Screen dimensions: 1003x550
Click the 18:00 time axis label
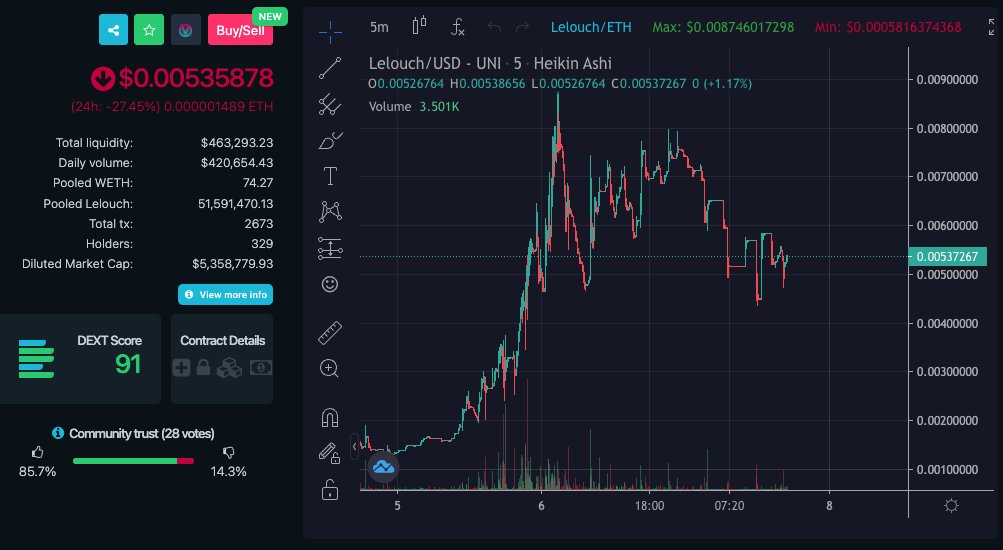pos(649,506)
